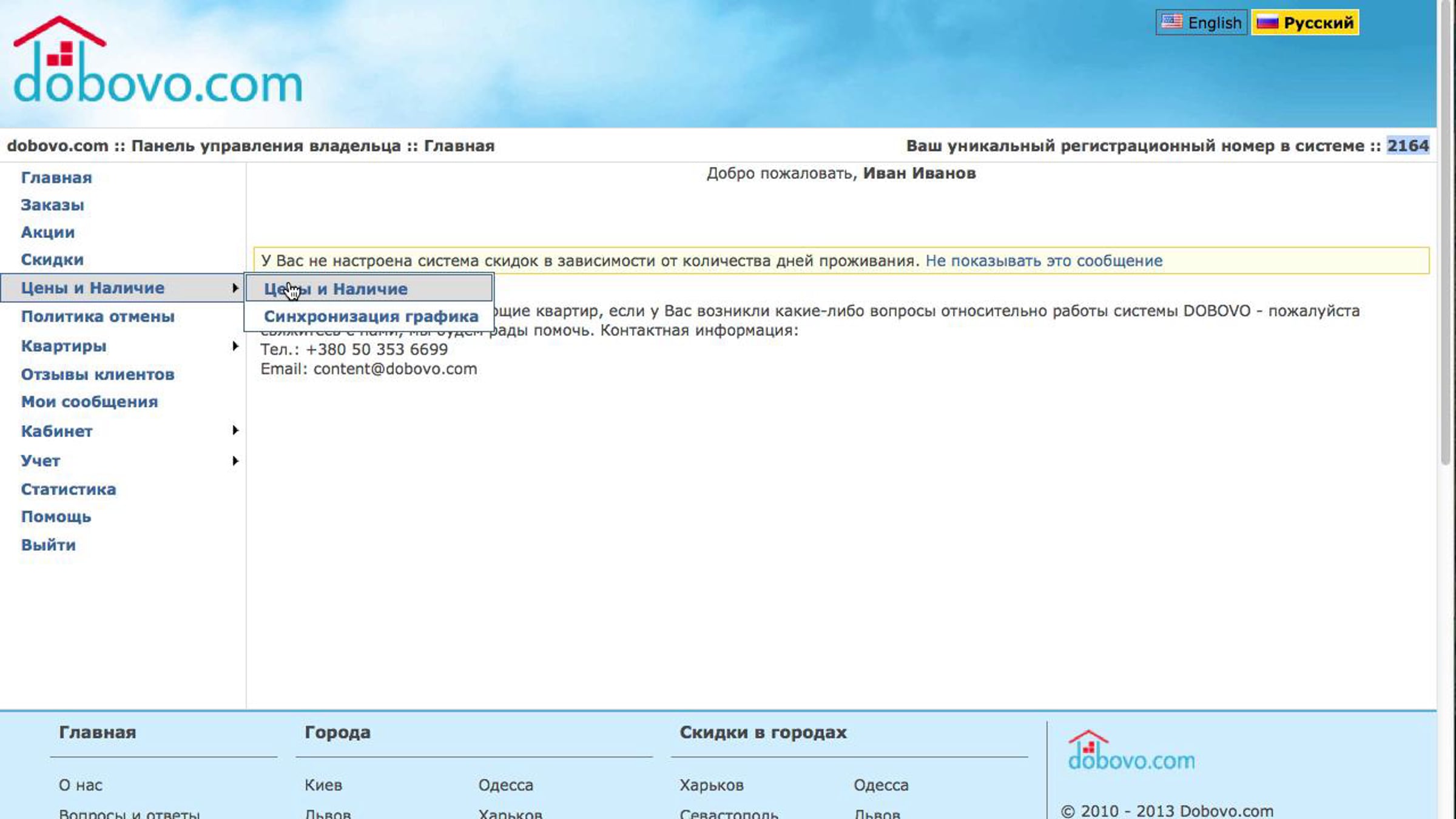Expand the Учет submenu arrow
1456x819 pixels.
235,460
